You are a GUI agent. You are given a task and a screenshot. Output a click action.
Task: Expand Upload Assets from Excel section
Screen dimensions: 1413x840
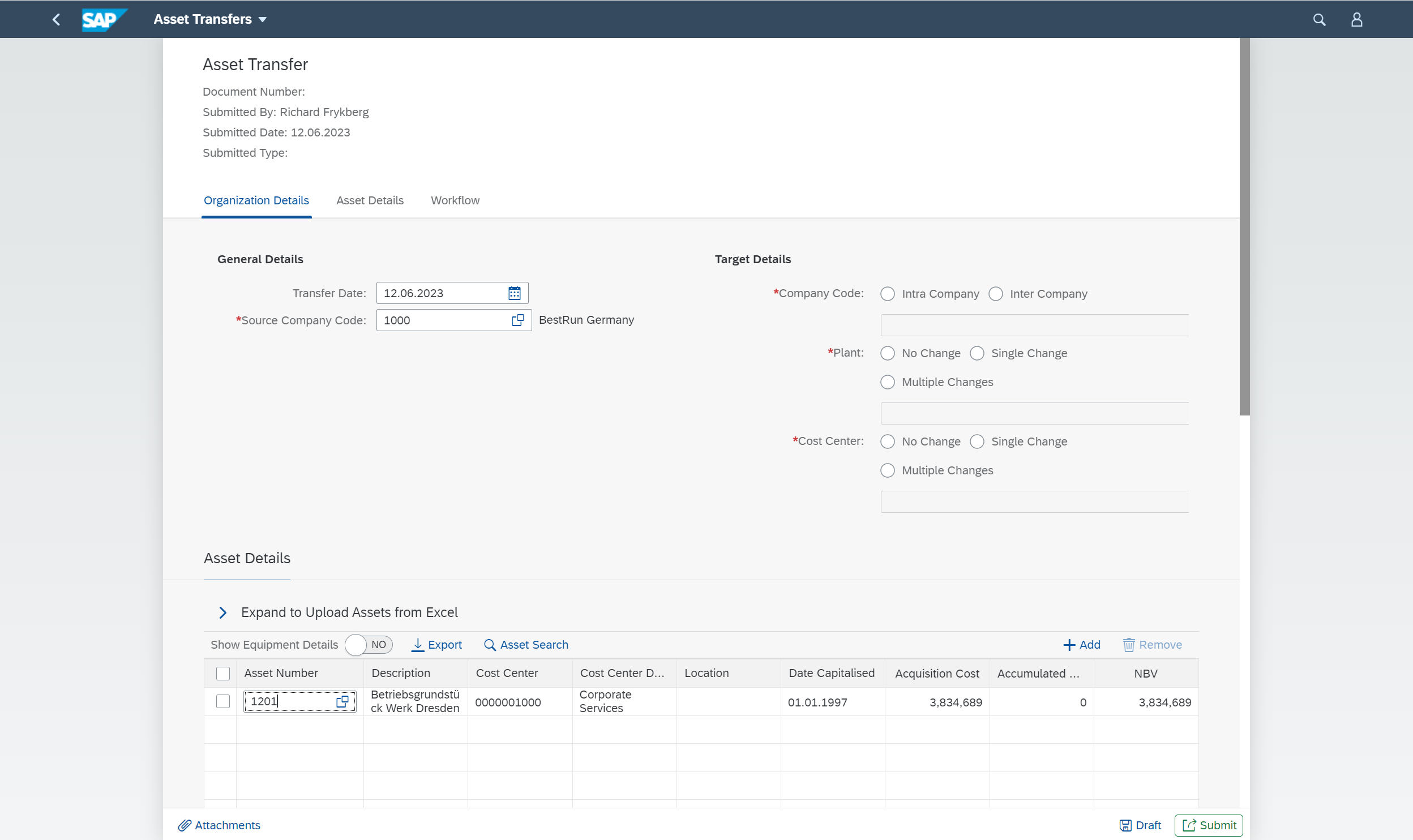pos(222,612)
